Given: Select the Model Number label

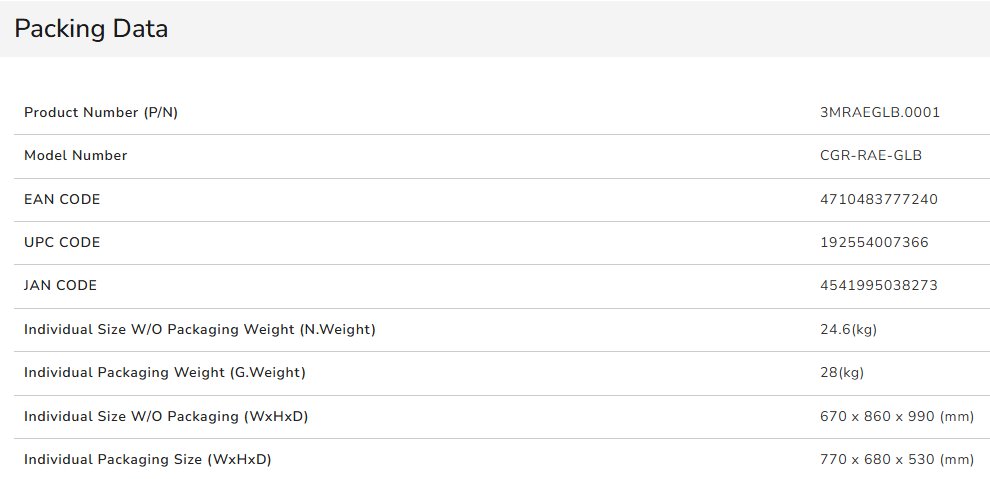Looking at the screenshot, I should pos(76,155).
